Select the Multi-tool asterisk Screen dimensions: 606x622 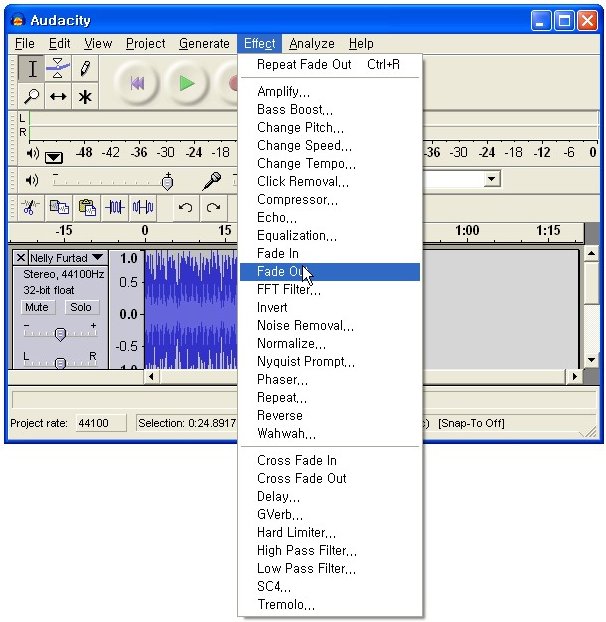coord(85,96)
